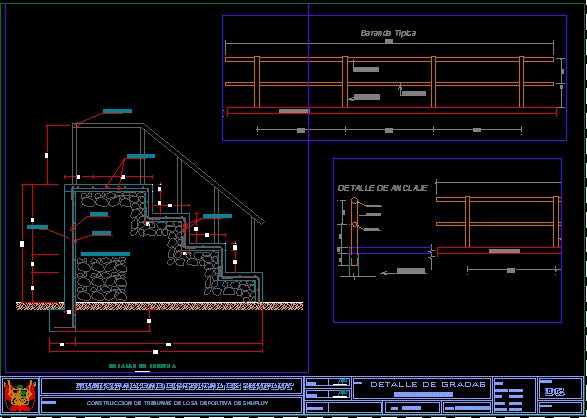Image resolution: width=587 pixels, height=418 pixels.
Task: Select the 'DETALLE DE ANCLAJE' heading
Action: 383,188
